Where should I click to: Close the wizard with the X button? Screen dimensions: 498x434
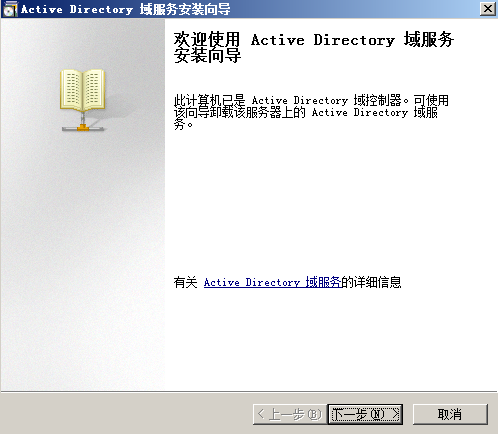[x=488, y=9]
